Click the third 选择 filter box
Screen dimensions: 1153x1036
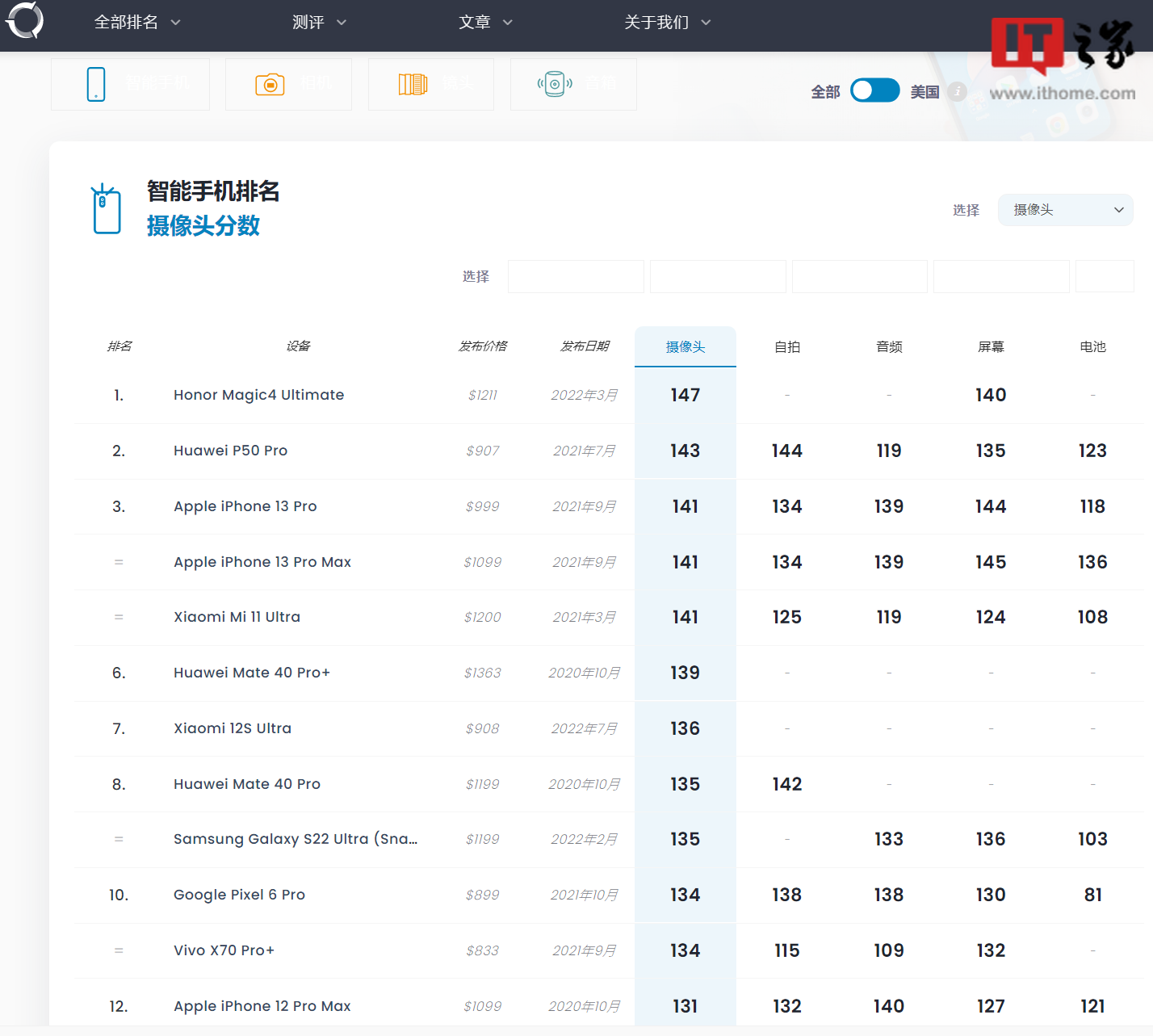pyautogui.click(x=860, y=276)
